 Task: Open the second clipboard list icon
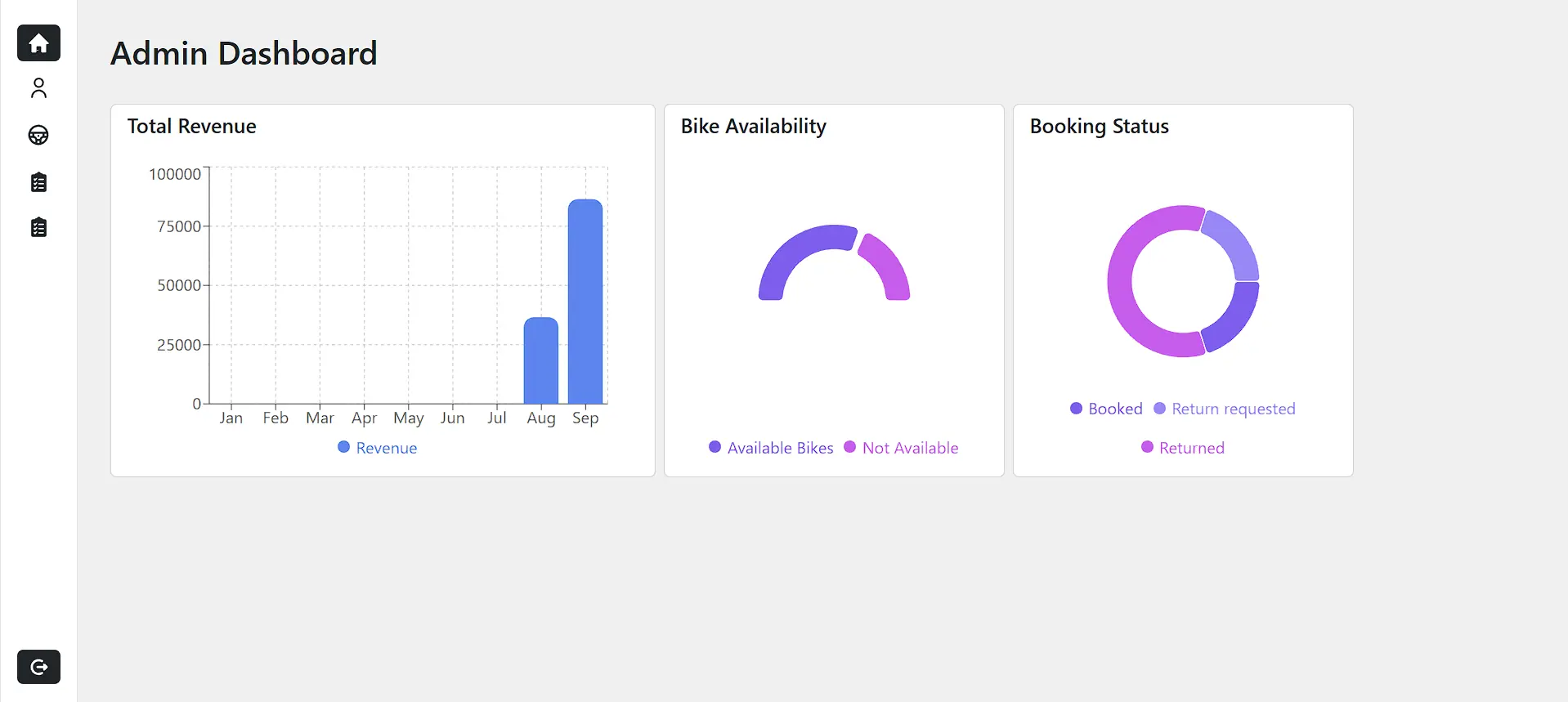tap(38, 227)
